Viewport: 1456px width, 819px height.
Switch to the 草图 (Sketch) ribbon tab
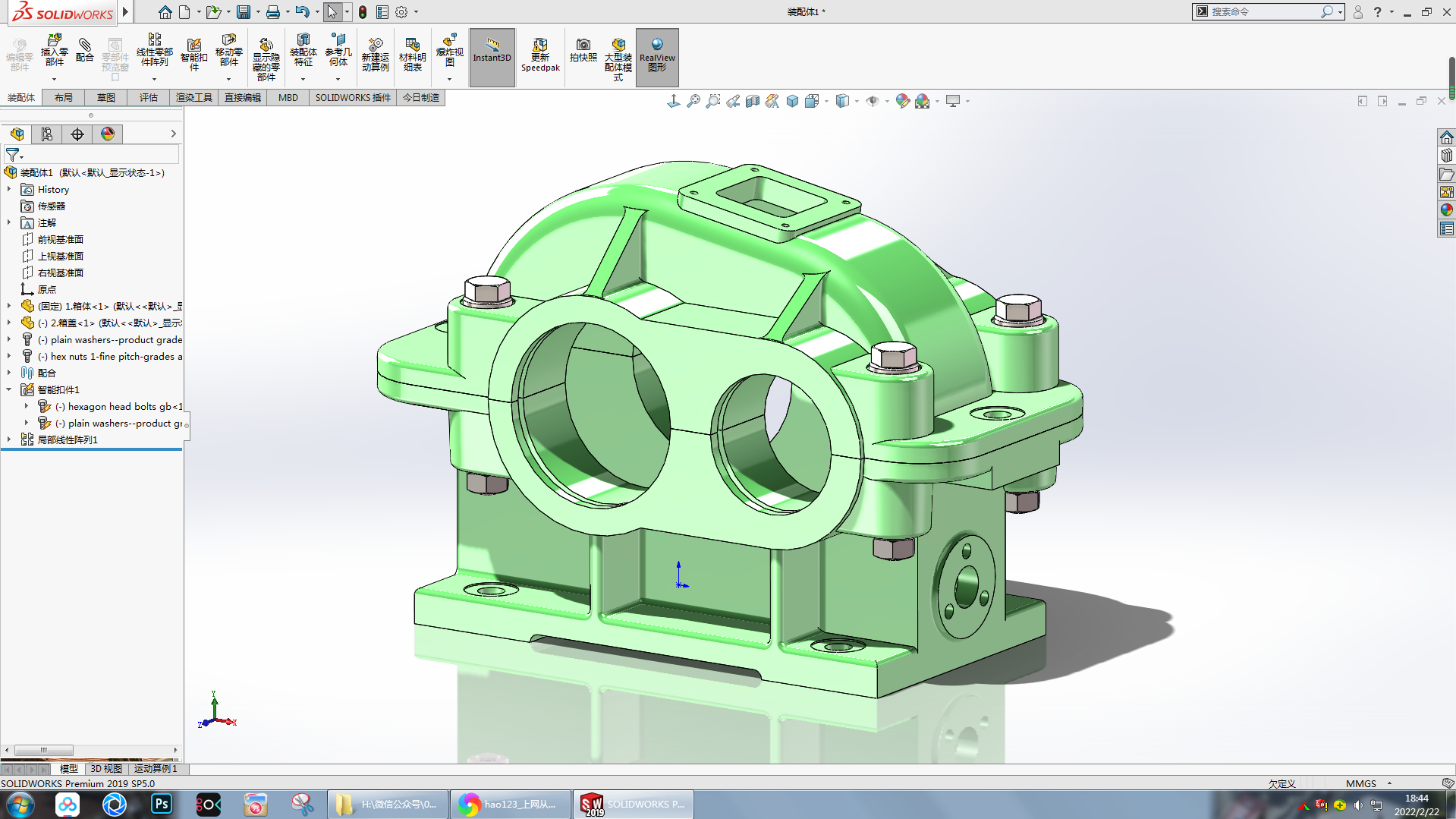pyautogui.click(x=105, y=97)
